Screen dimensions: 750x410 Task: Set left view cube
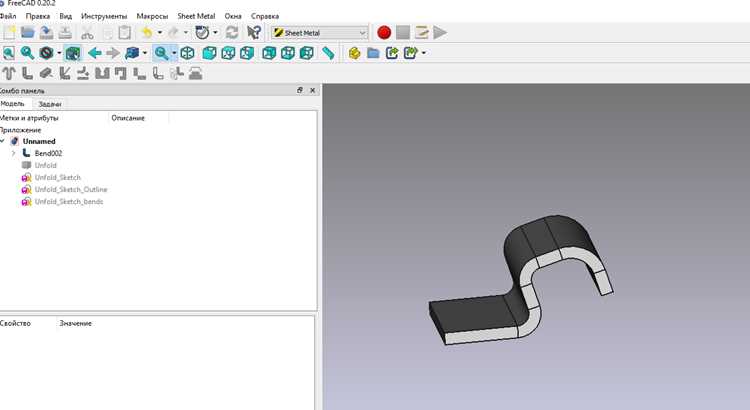(x=307, y=53)
